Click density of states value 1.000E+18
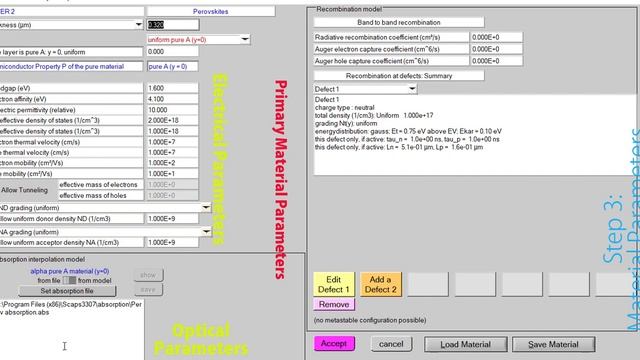Screen dimensions: 640x360 click(172, 131)
